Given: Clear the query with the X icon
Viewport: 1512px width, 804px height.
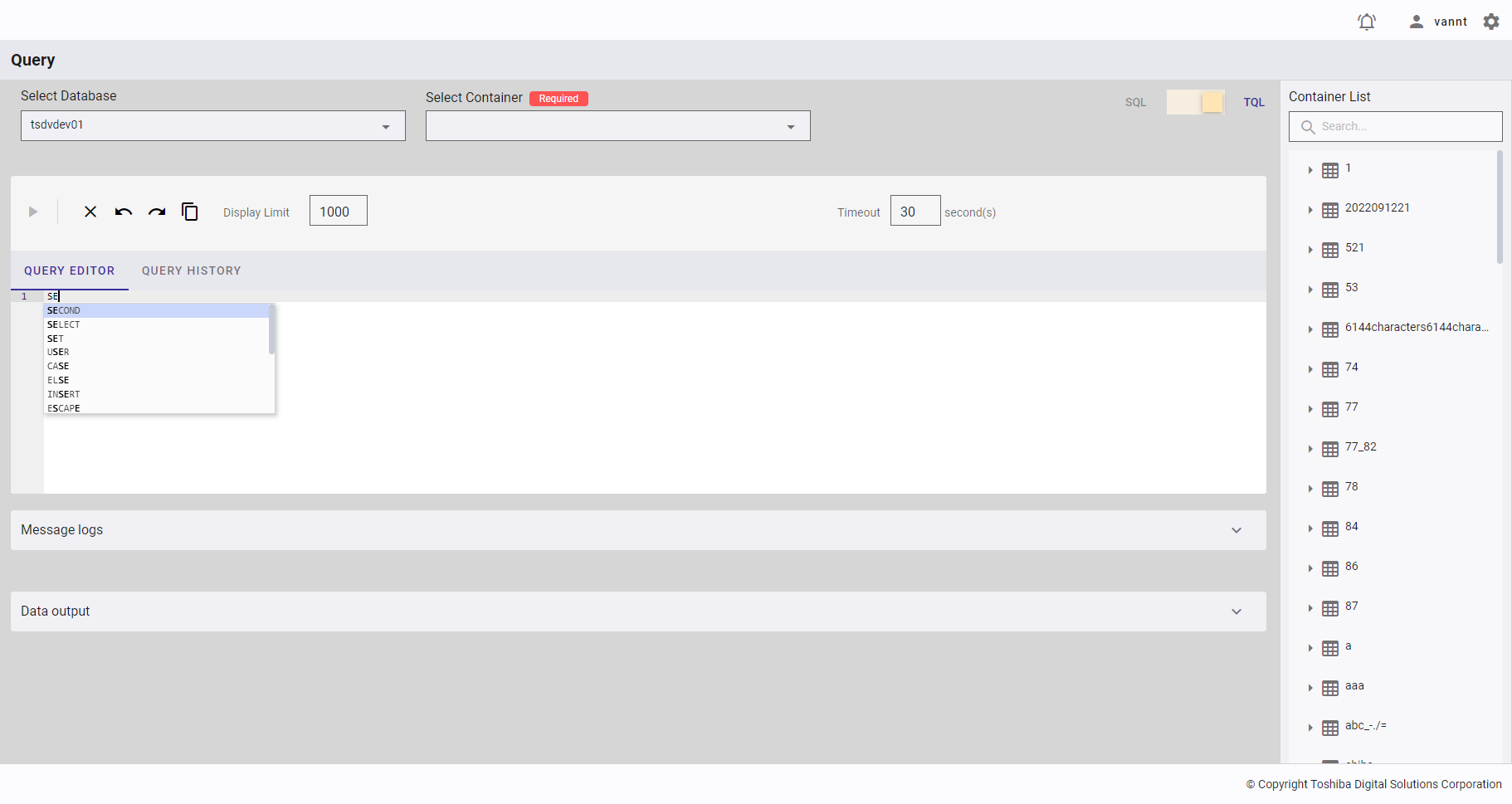Looking at the screenshot, I should point(90,212).
